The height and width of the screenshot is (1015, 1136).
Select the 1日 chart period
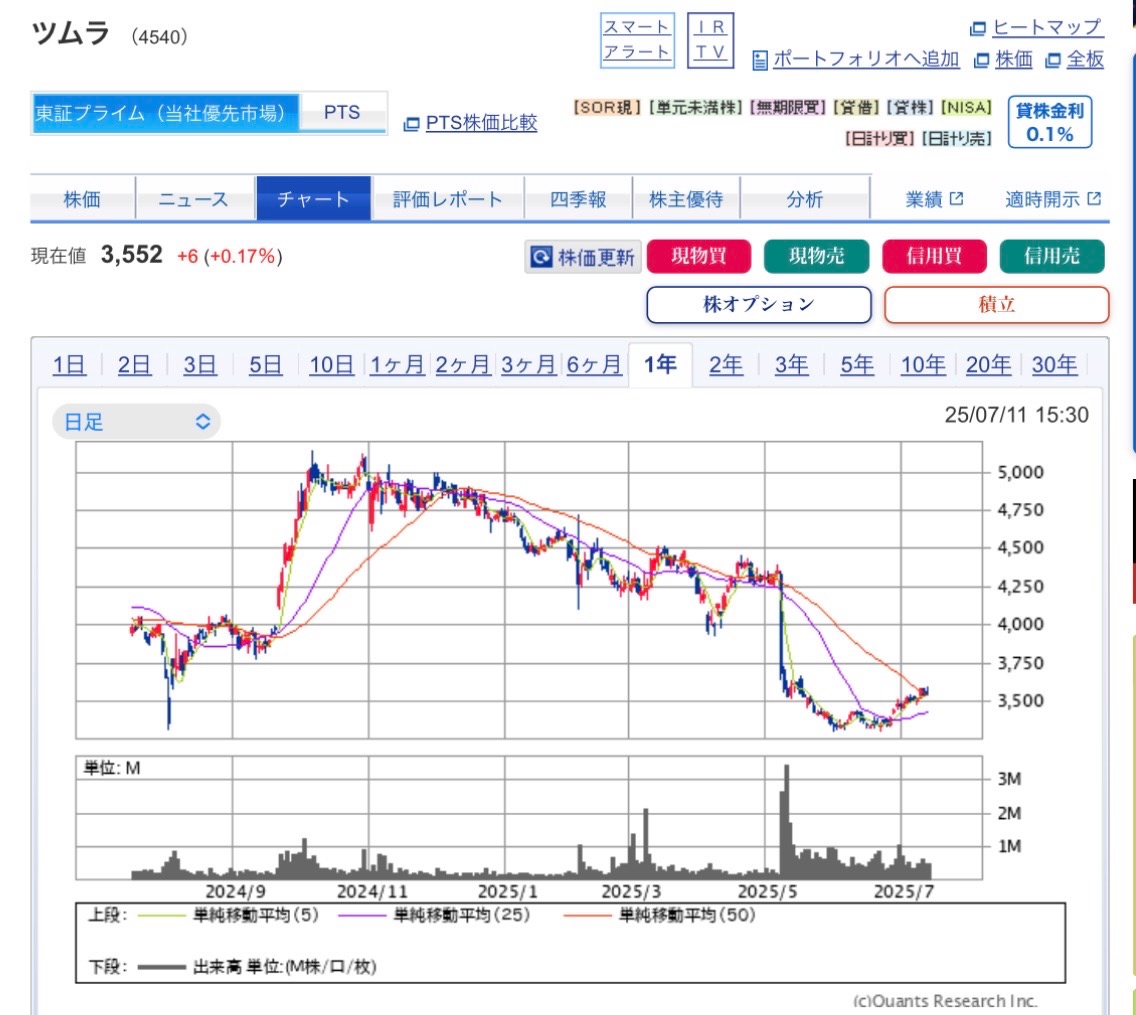point(70,364)
